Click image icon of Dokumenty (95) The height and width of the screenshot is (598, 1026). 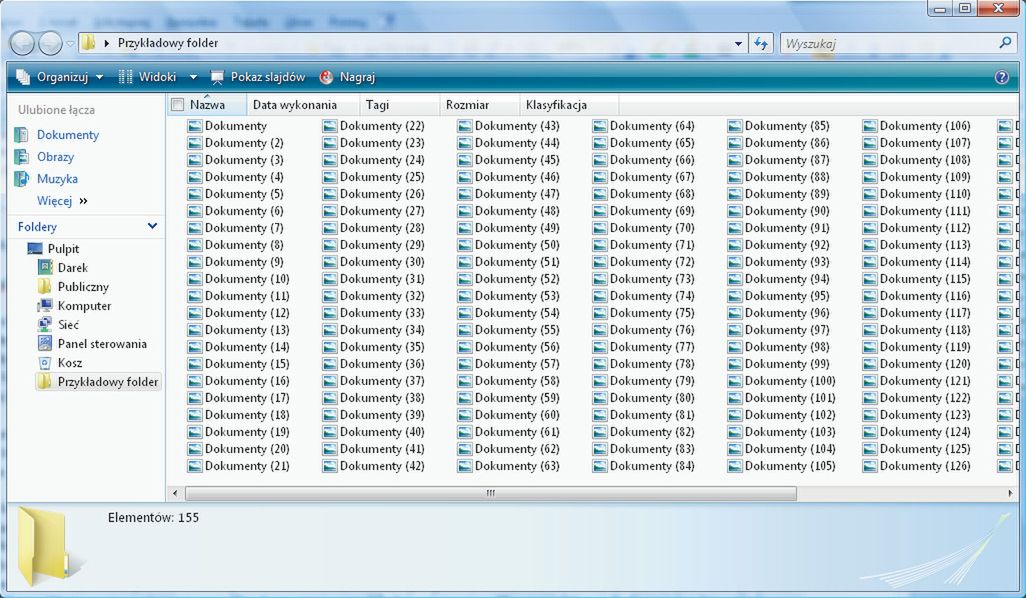click(x=734, y=296)
